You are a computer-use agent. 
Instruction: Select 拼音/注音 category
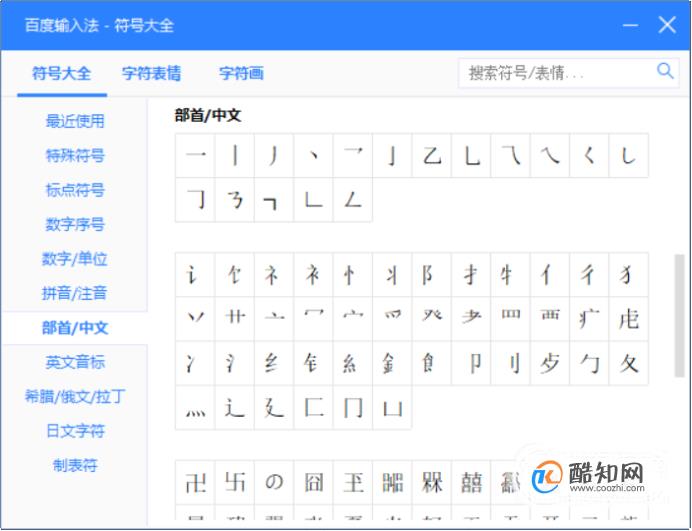pyautogui.click(x=75, y=293)
